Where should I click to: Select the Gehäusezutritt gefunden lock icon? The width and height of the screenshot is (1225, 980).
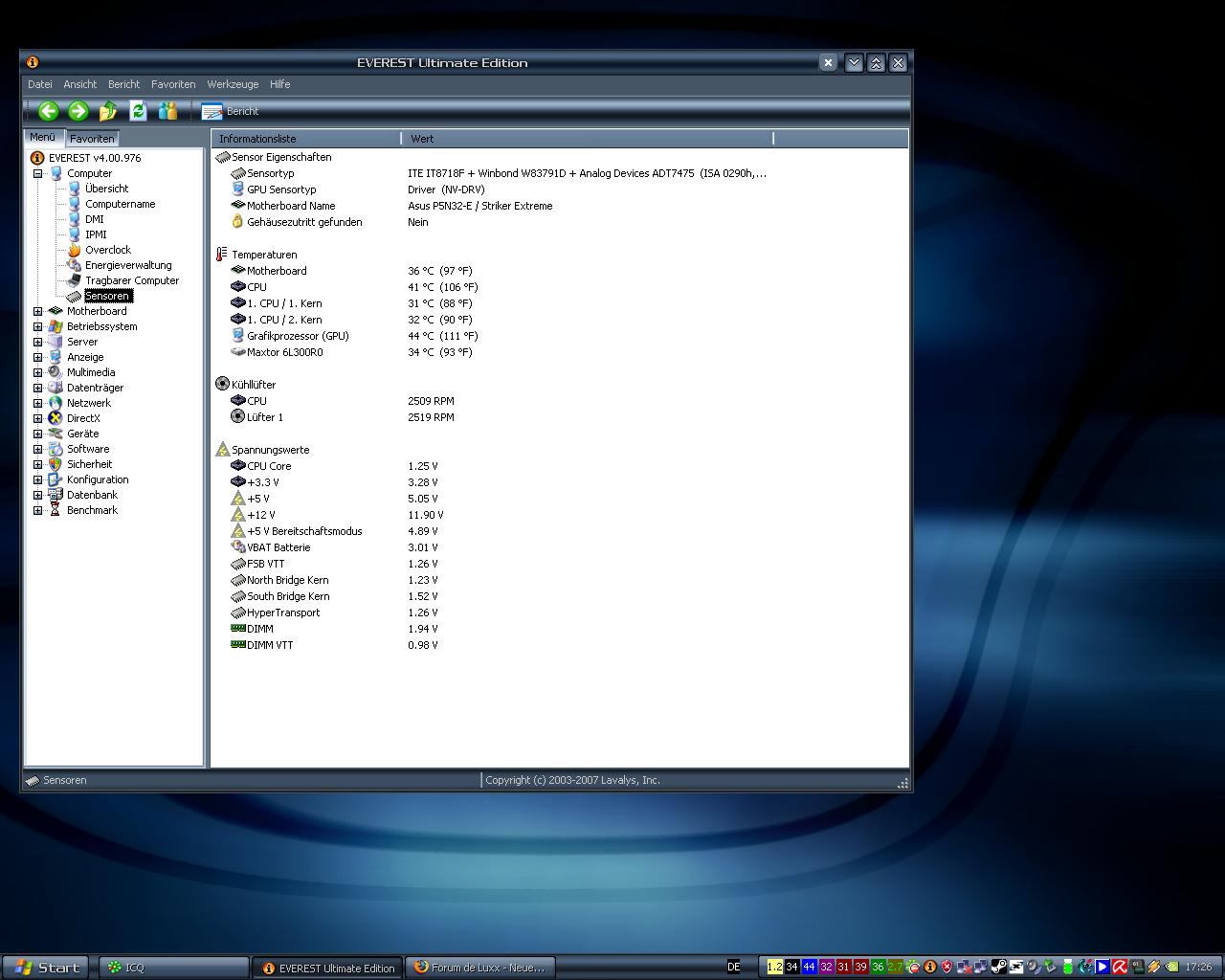point(237,222)
